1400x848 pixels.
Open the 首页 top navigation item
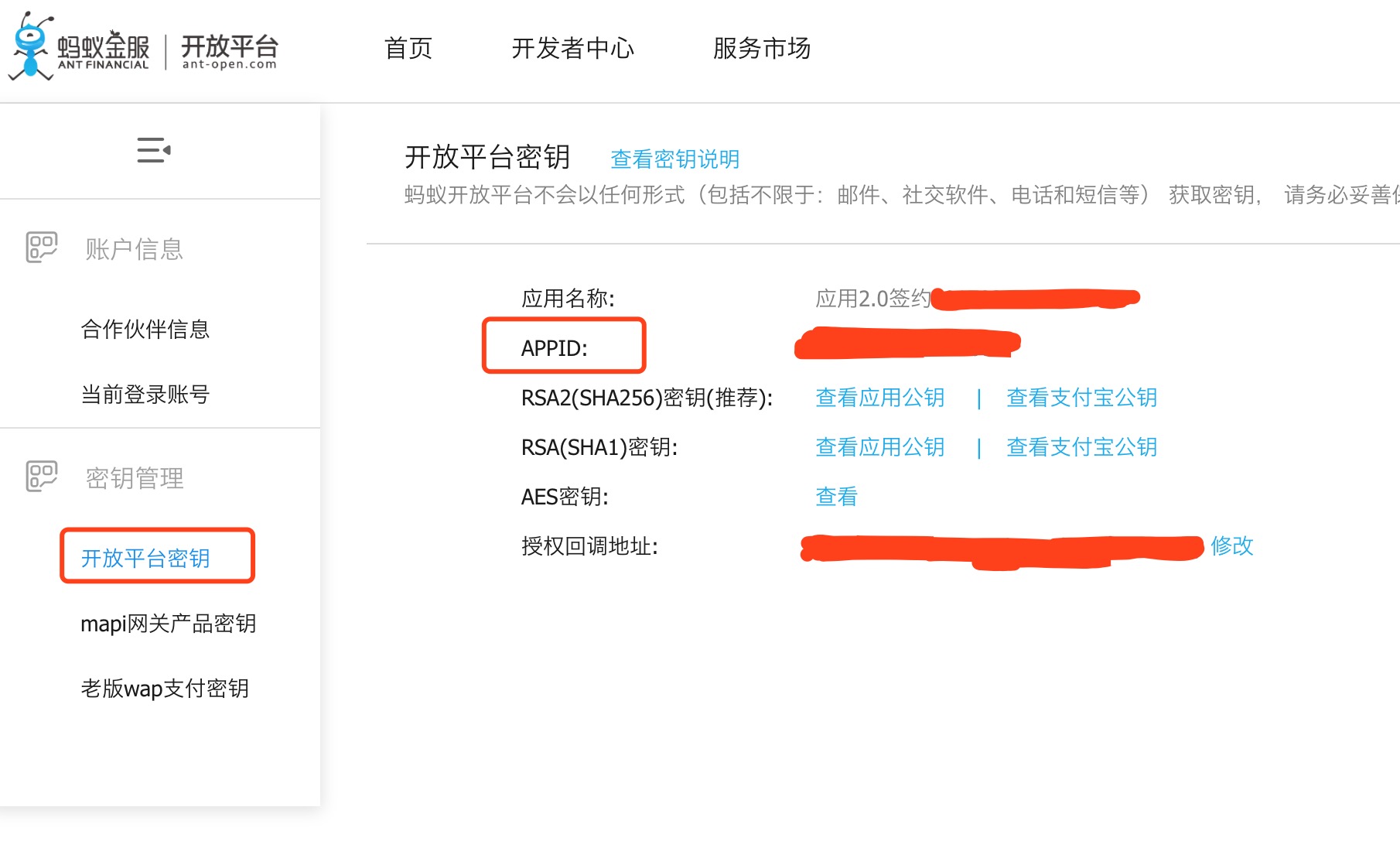[408, 48]
